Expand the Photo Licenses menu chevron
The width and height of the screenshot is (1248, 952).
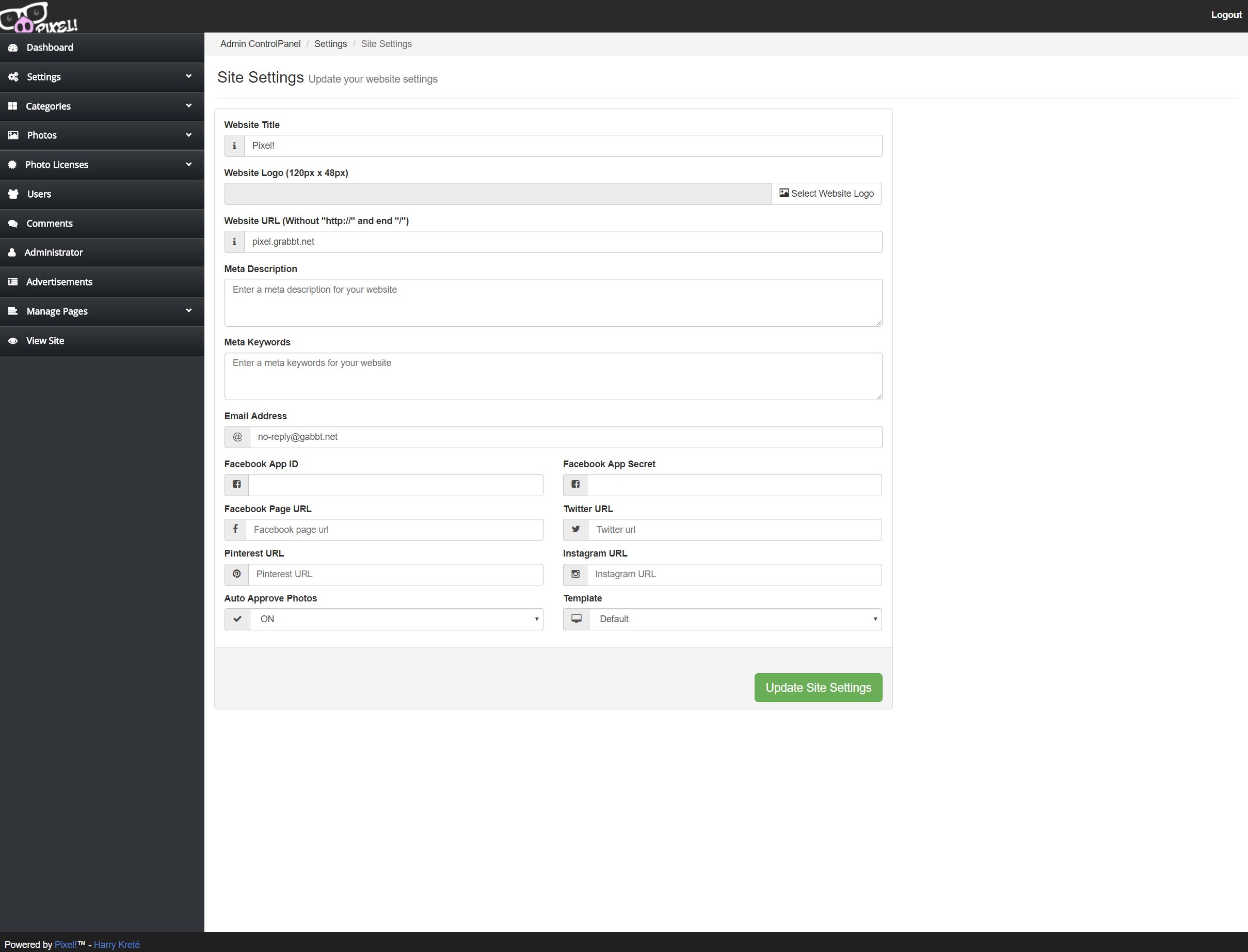click(x=188, y=164)
